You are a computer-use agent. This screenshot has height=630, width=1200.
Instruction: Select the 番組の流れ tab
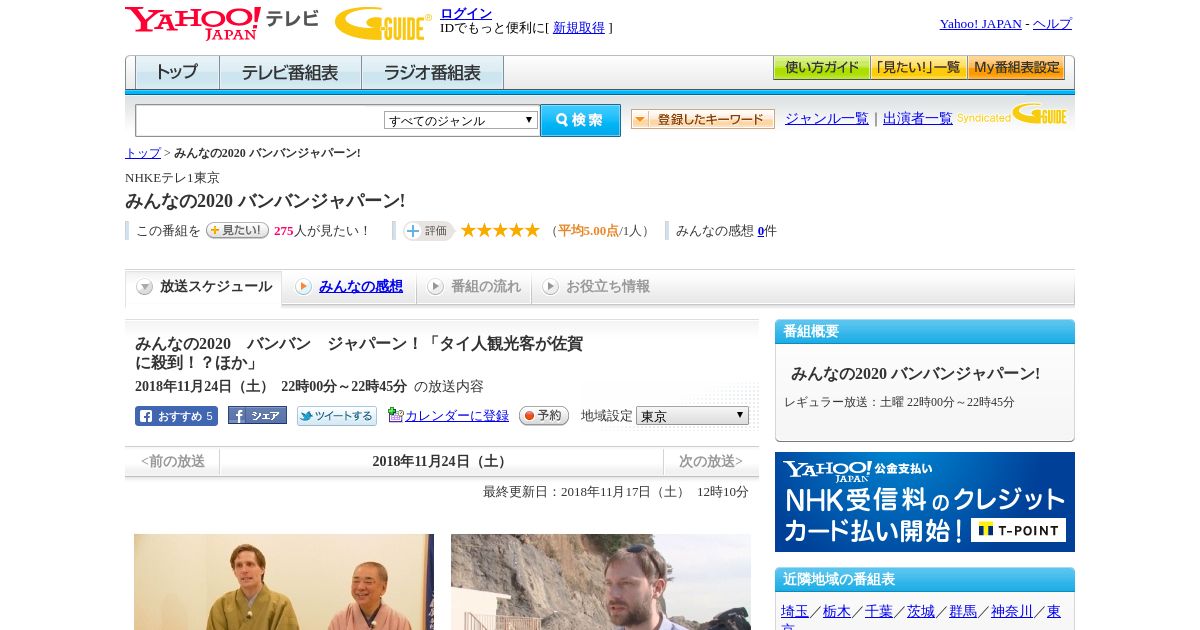(x=474, y=287)
